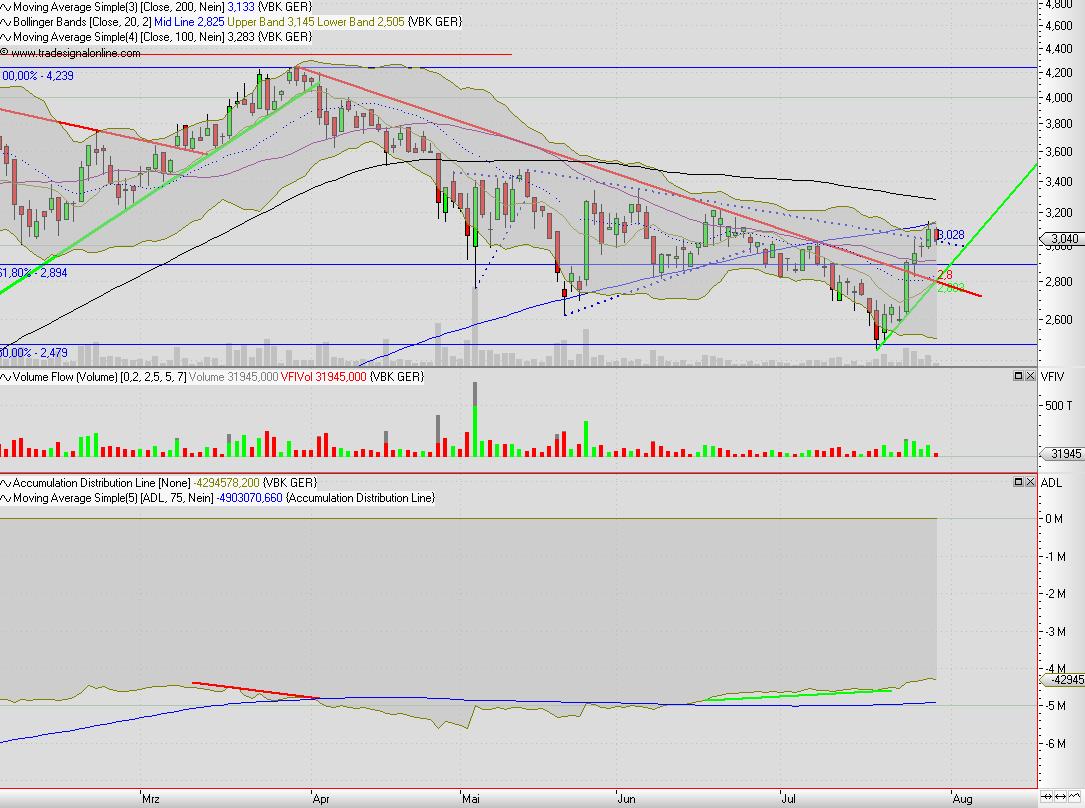This screenshot has width=1085, height=808.
Task: Click the 0 M ADL axis label
Action: coord(1054,519)
